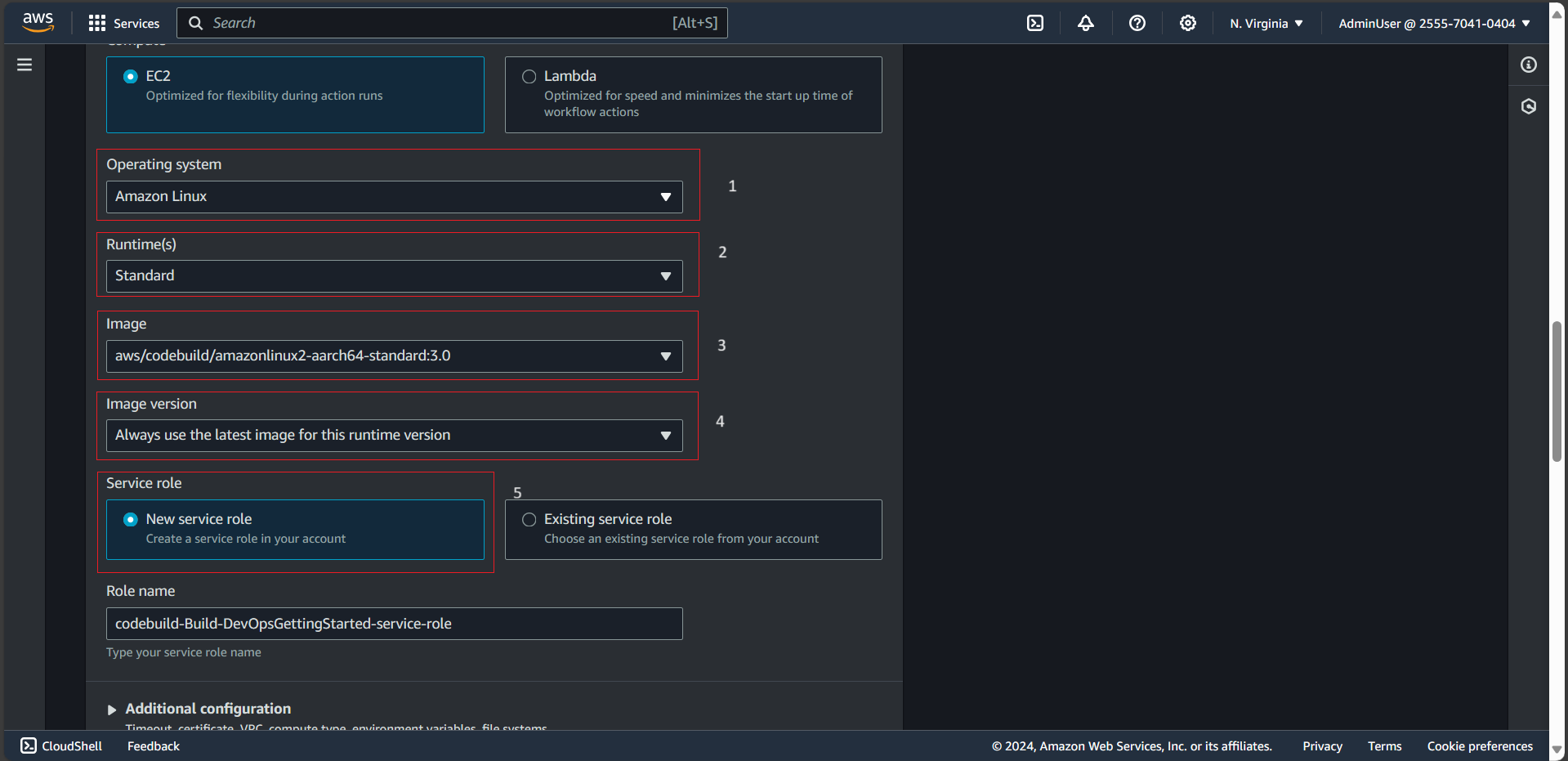Choose Existing service role

pos(694,530)
